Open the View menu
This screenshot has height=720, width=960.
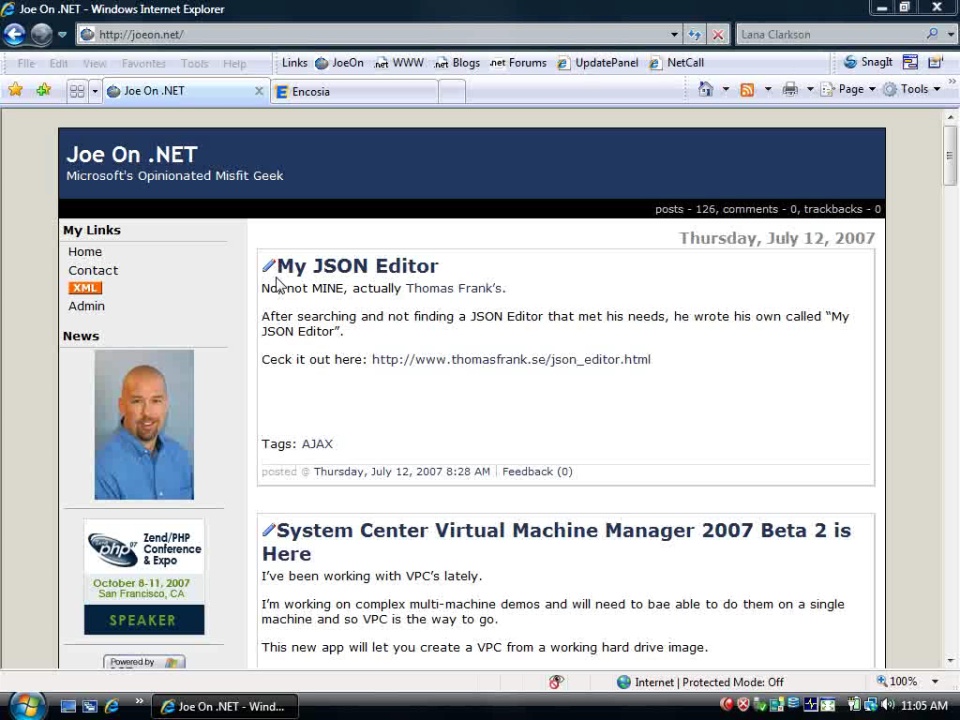(x=95, y=63)
